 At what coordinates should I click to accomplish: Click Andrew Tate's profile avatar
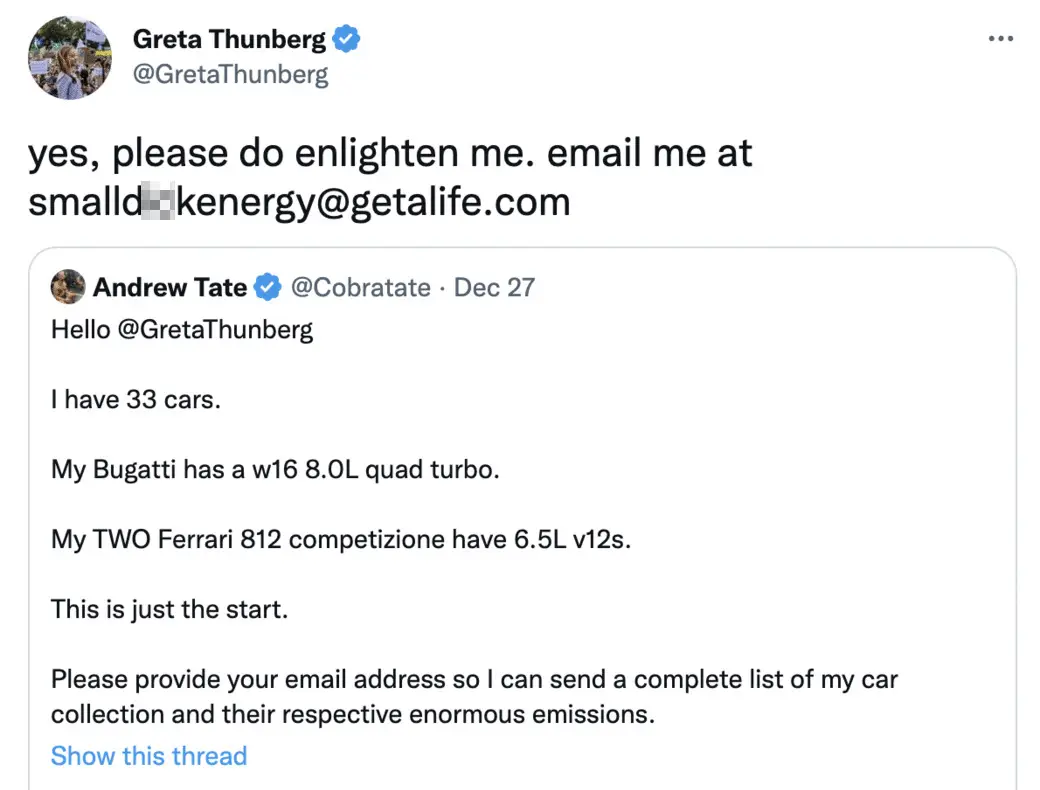point(67,286)
